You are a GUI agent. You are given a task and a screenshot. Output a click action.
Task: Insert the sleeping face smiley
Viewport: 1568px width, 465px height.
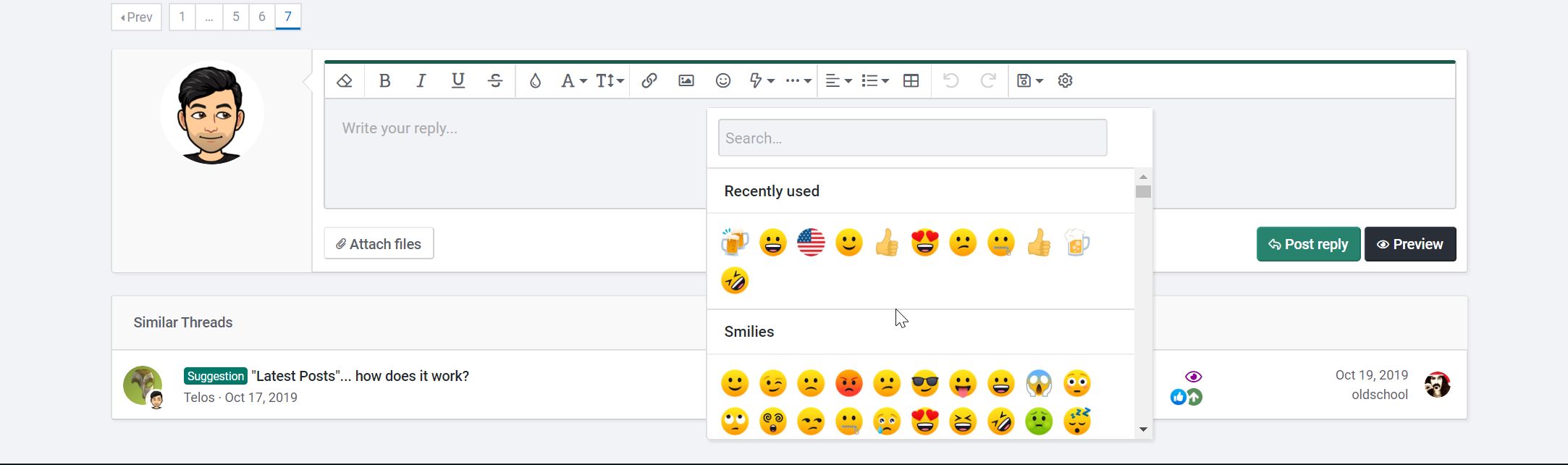[x=1077, y=422]
